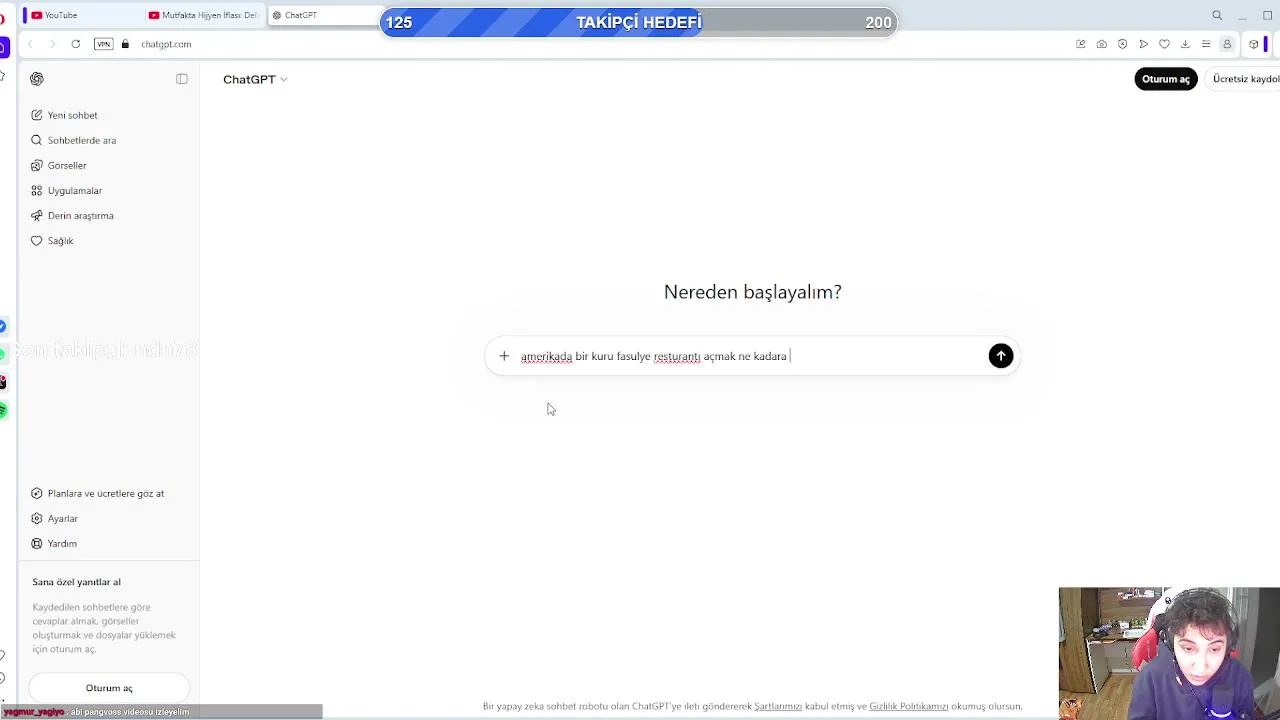The image size is (1280, 720).
Task: Open easy setup sliders icon in toolbar
Action: [1206, 44]
